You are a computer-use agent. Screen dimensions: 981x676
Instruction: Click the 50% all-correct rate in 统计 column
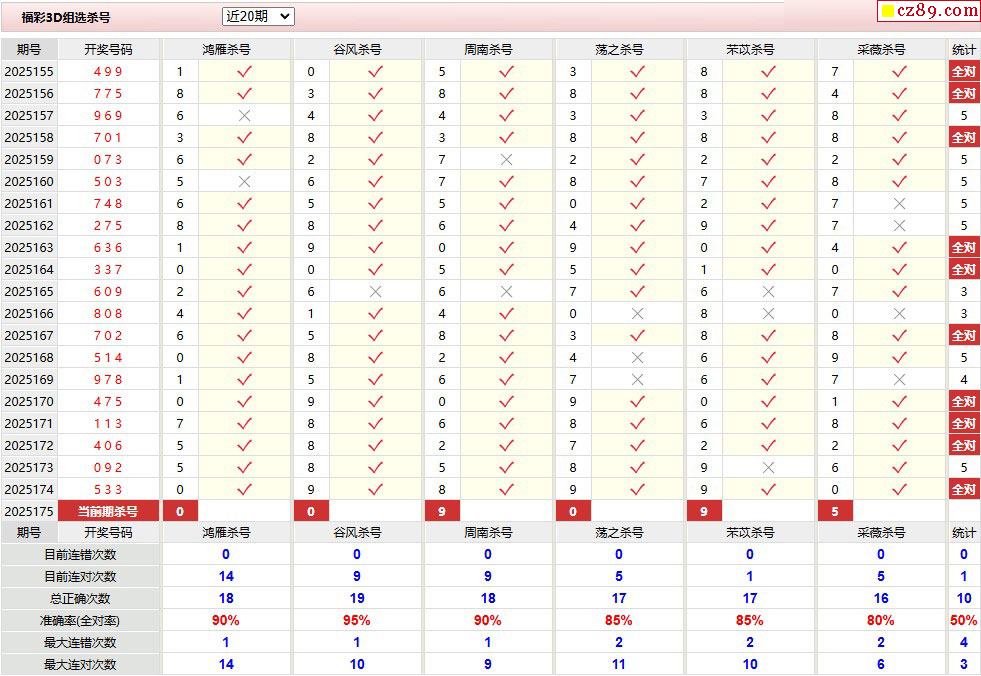point(963,620)
